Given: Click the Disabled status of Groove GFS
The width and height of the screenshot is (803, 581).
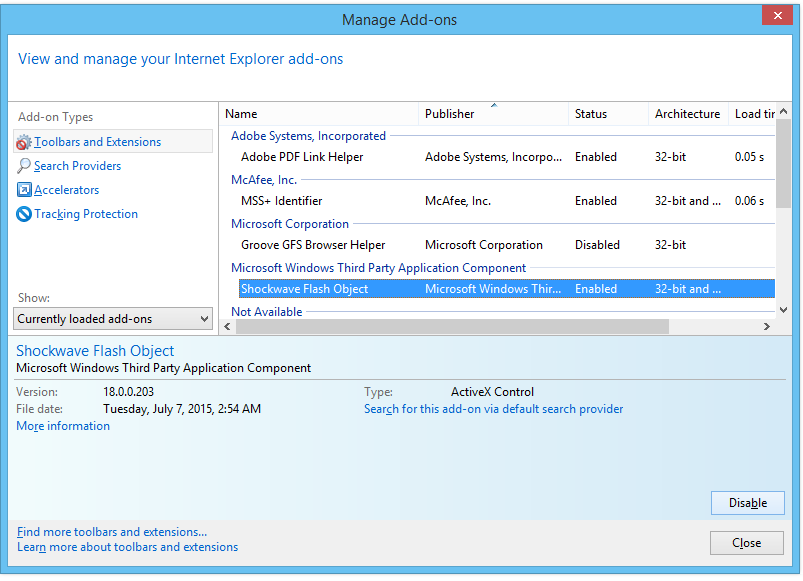Looking at the screenshot, I should click(597, 245).
